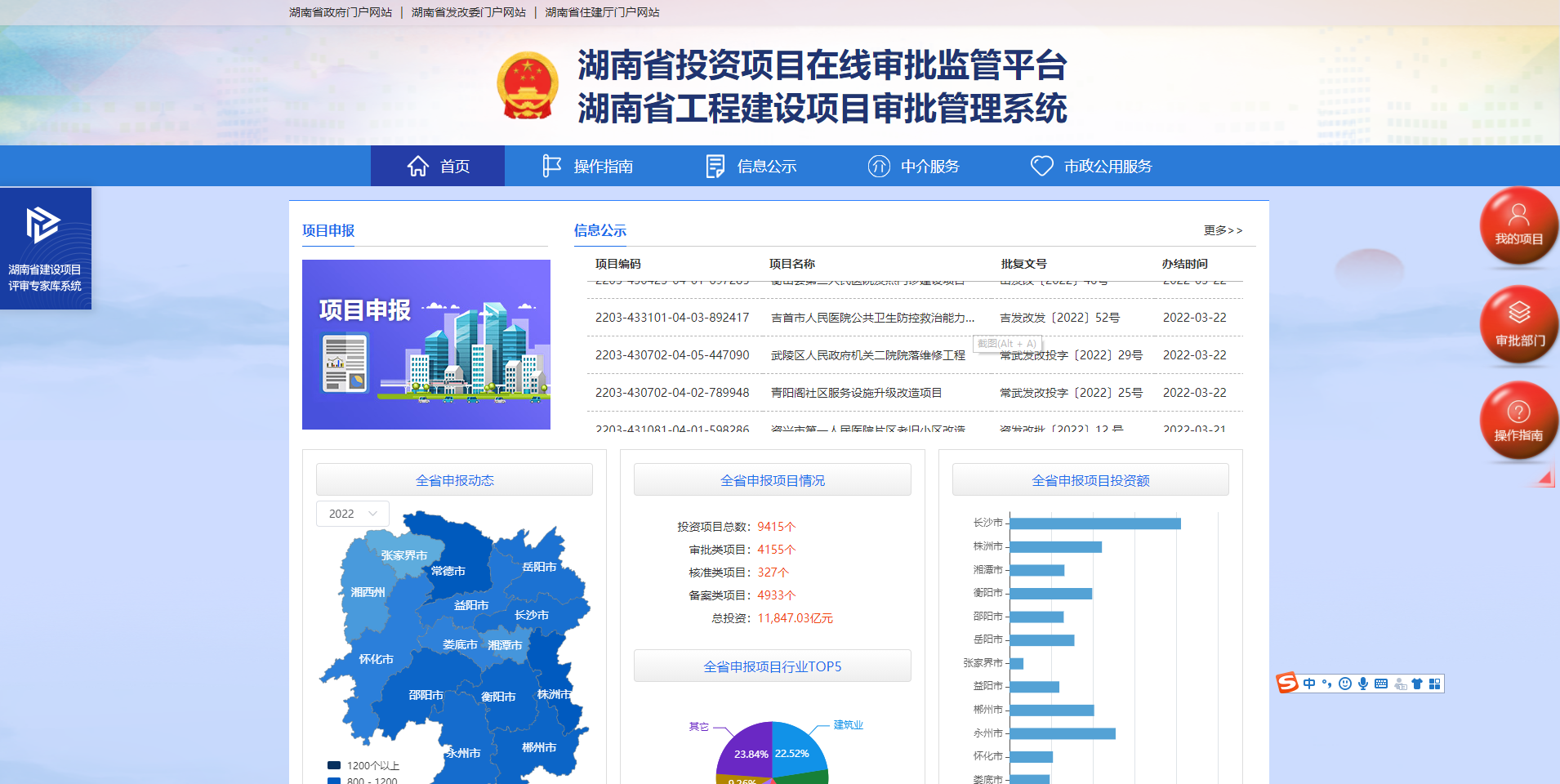
Task: Click the 项目申报 banner image
Action: coord(426,345)
